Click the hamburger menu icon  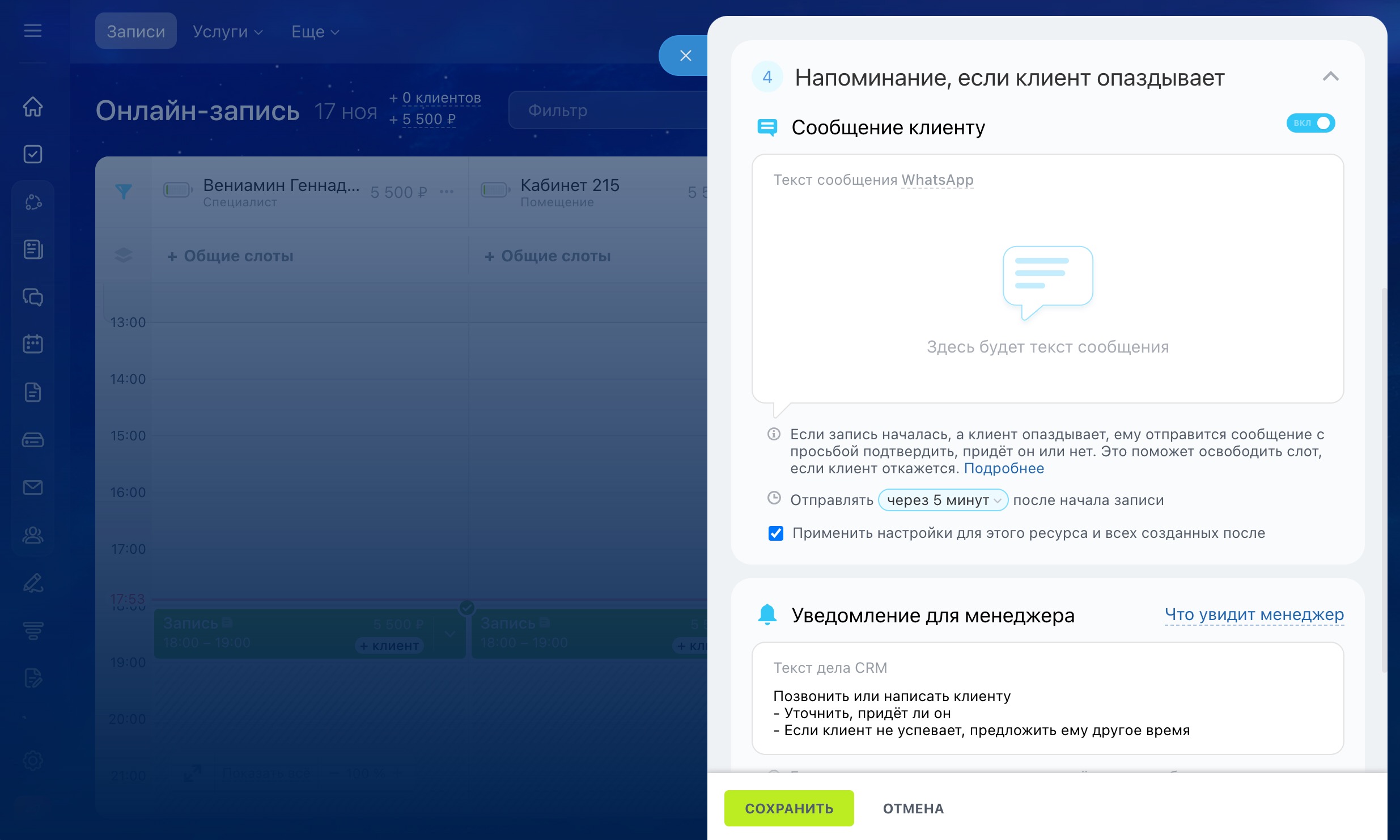(x=33, y=31)
